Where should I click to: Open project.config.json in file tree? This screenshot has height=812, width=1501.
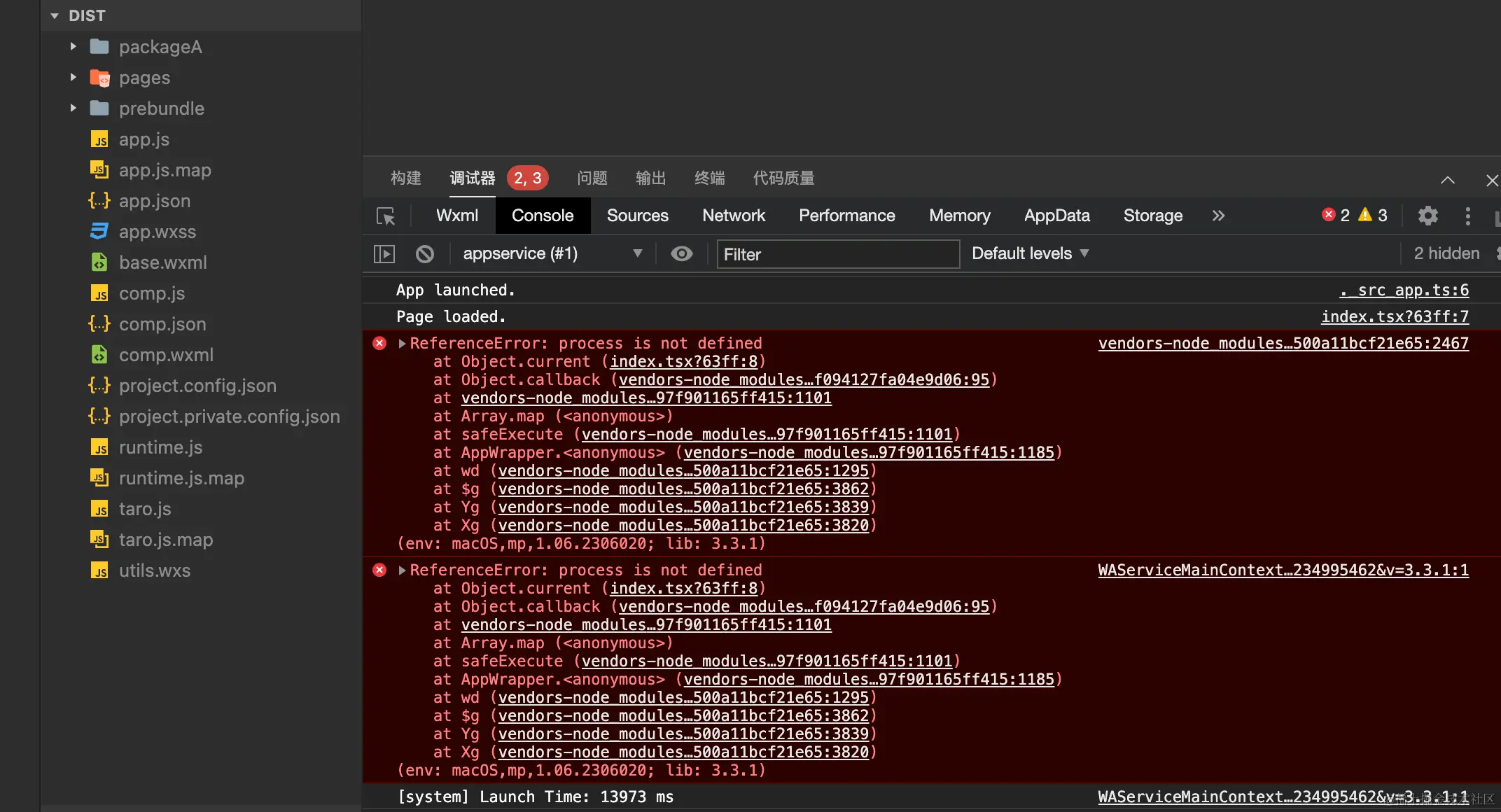[x=197, y=386]
